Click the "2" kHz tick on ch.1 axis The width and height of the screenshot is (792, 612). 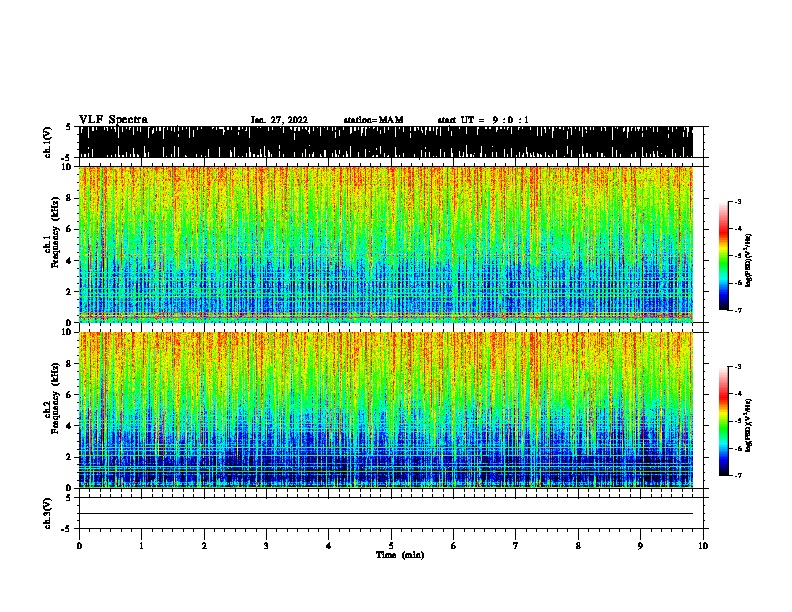(69, 291)
